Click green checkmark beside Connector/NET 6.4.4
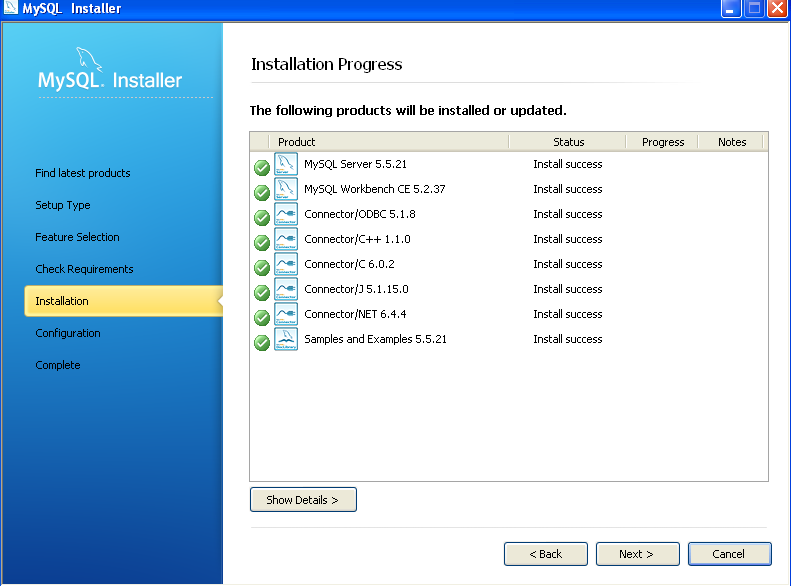 pos(262,317)
